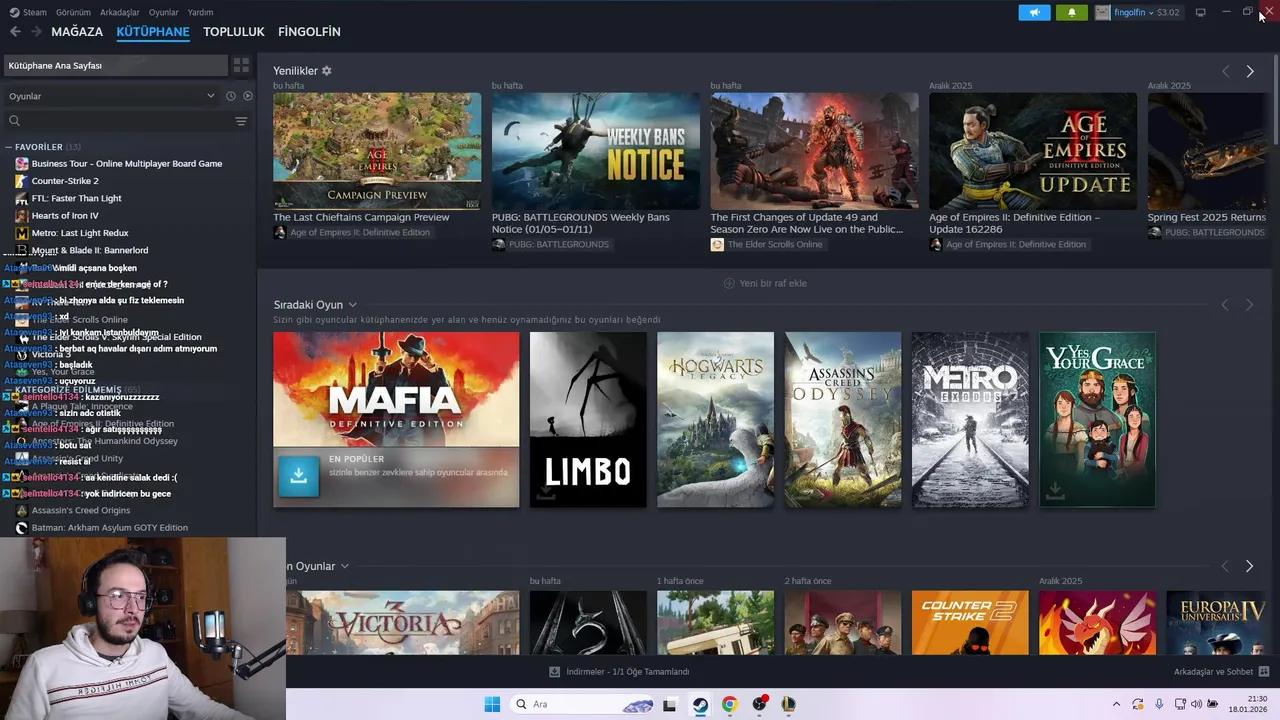Open advanced filter lines icon beside search
Image resolution: width=1280 pixels, height=720 pixels.
coord(241,121)
